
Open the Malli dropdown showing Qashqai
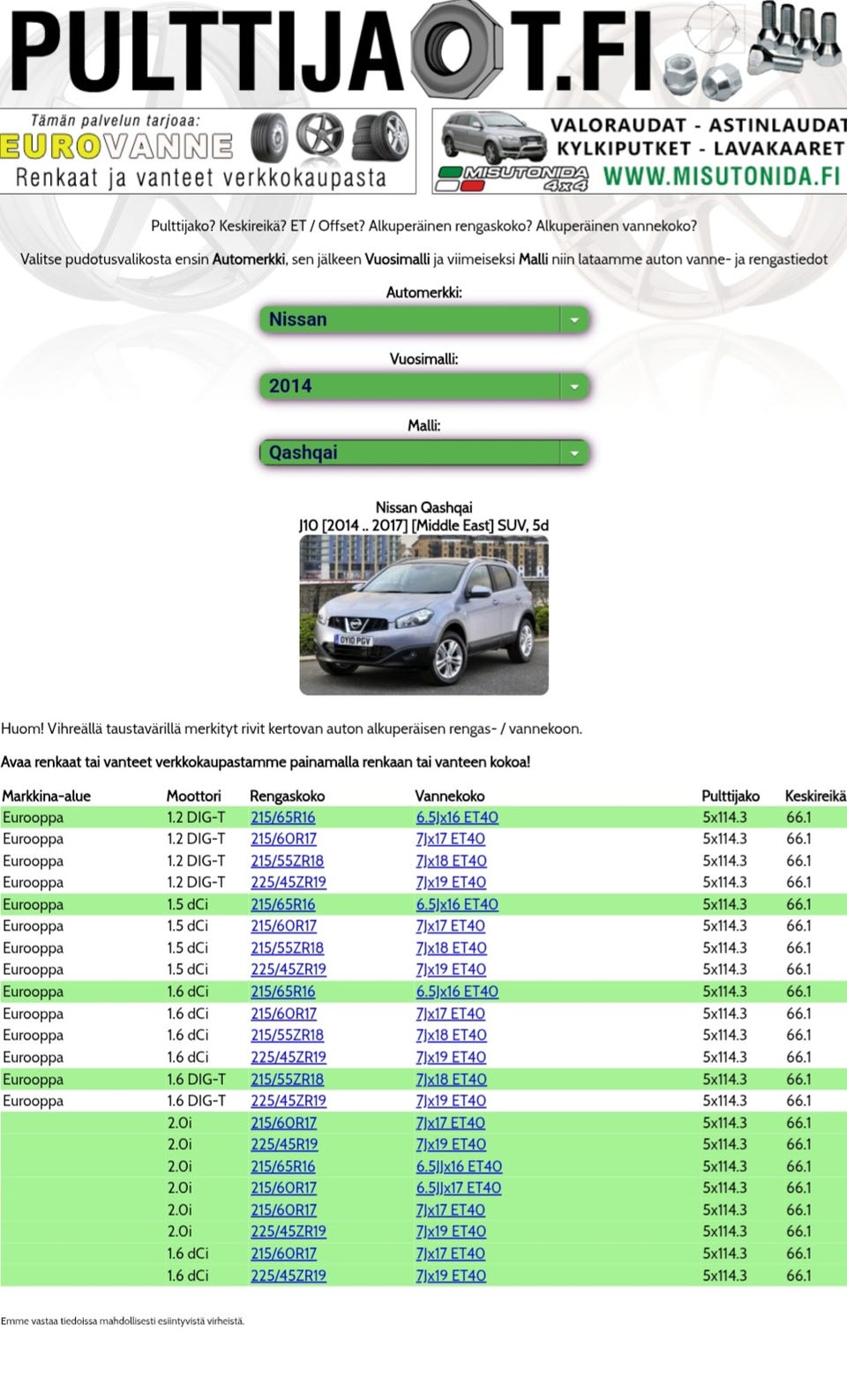tap(423, 453)
